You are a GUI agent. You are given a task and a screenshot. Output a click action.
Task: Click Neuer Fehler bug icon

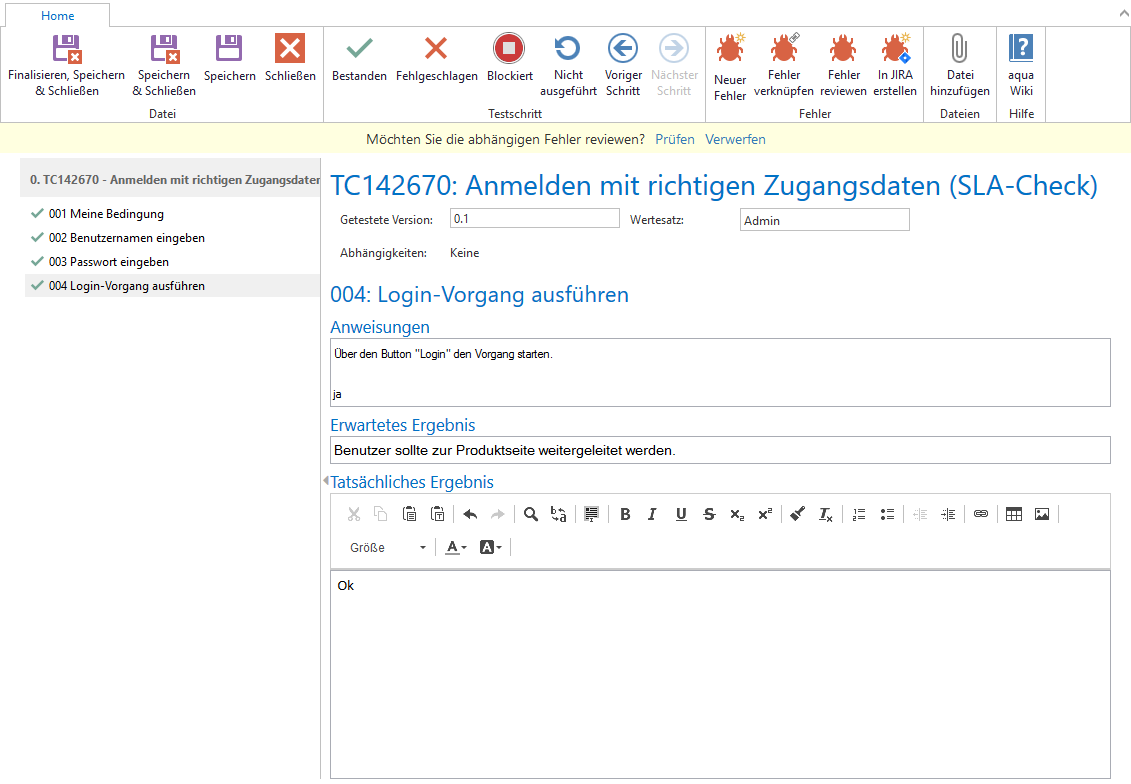pyautogui.click(x=730, y=49)
